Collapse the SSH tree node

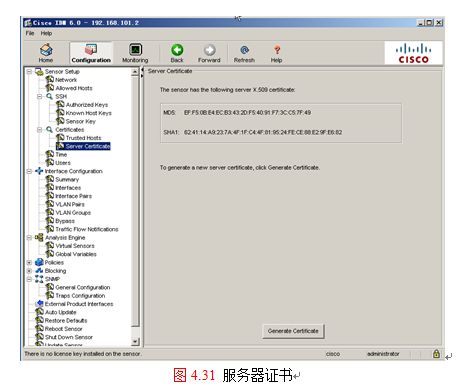pos(39,96)
